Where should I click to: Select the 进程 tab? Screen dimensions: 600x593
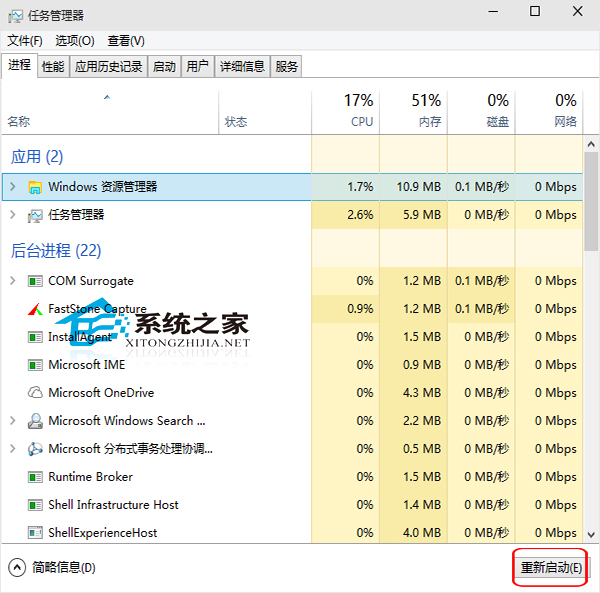pos(20,65)
